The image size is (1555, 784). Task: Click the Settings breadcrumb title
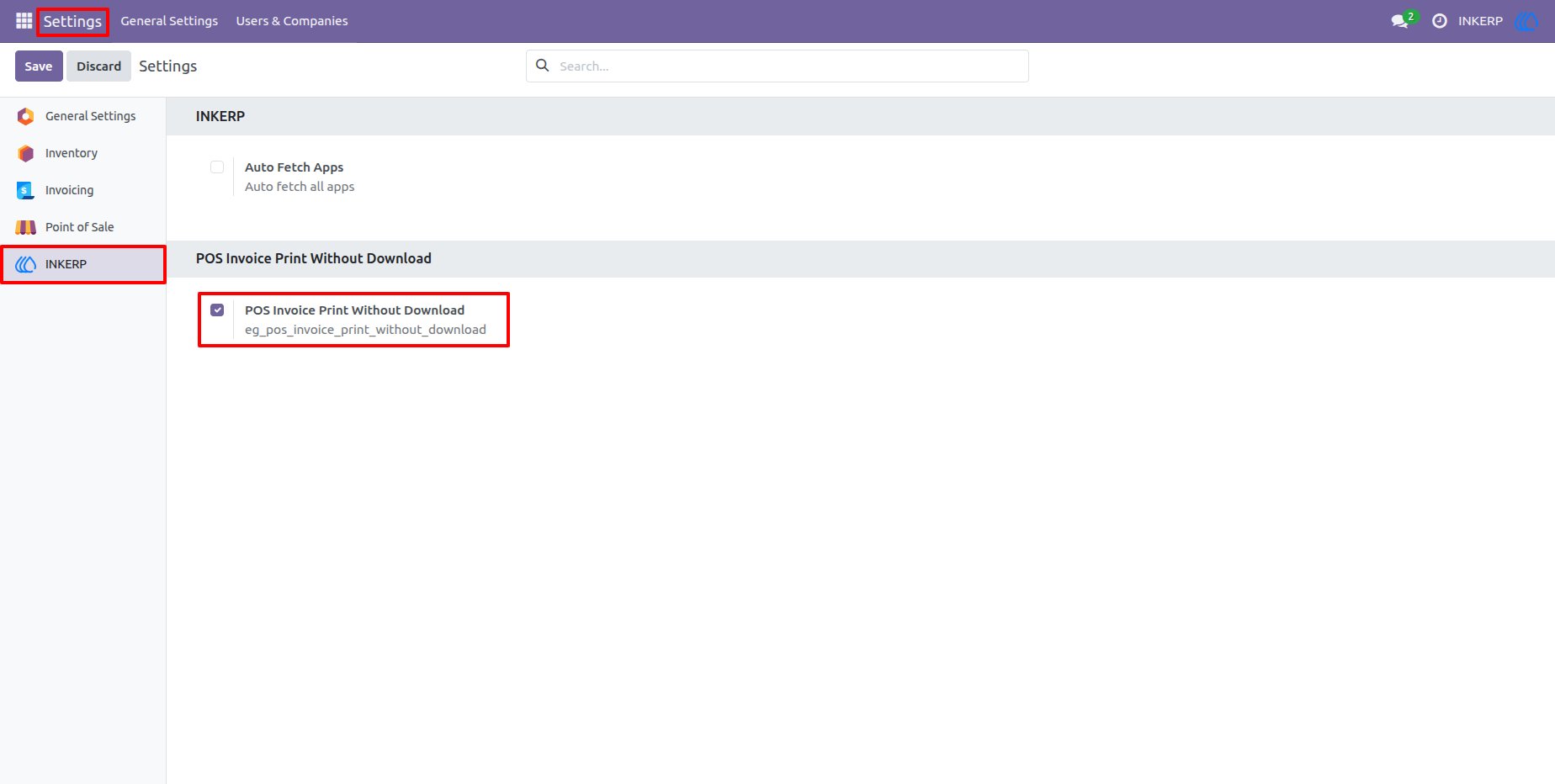pyautogui.click(x=167, y=66)
